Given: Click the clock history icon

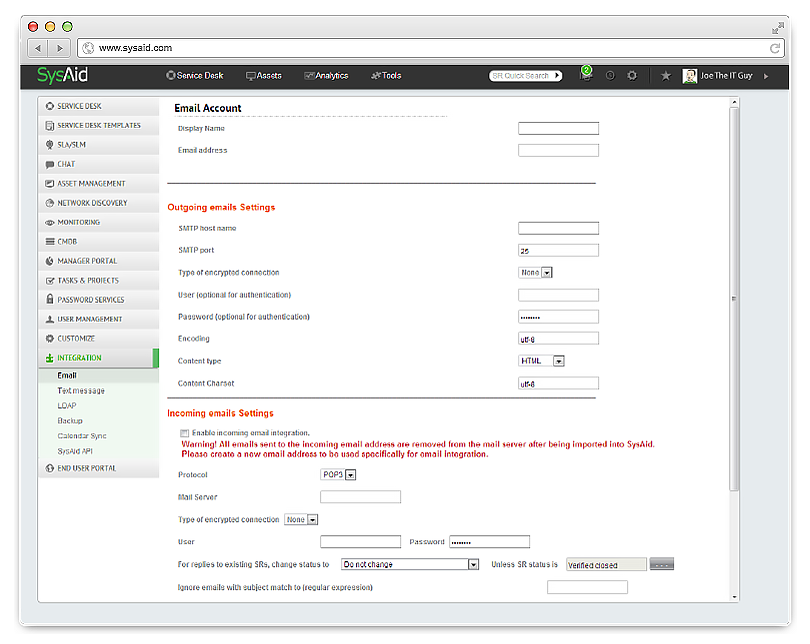Looking at the screenshot, I should coord(610,75).
